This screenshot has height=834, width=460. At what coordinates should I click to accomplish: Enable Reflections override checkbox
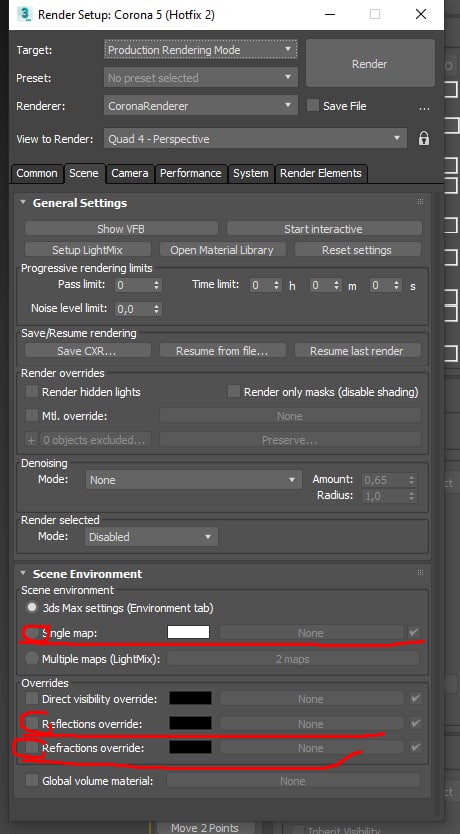(32, 723)
